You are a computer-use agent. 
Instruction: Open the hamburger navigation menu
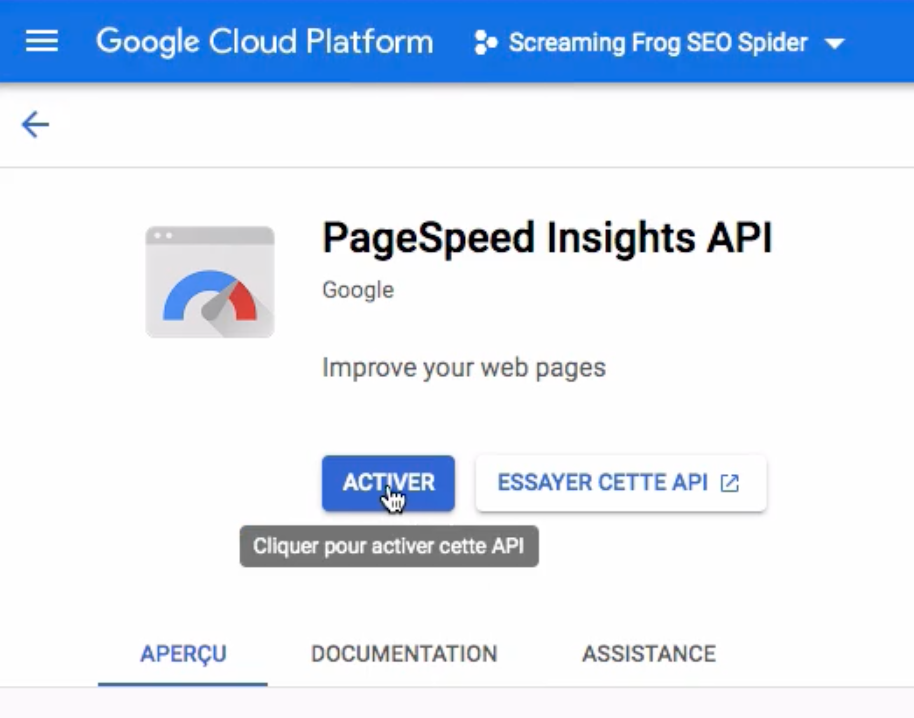point(41,41)
